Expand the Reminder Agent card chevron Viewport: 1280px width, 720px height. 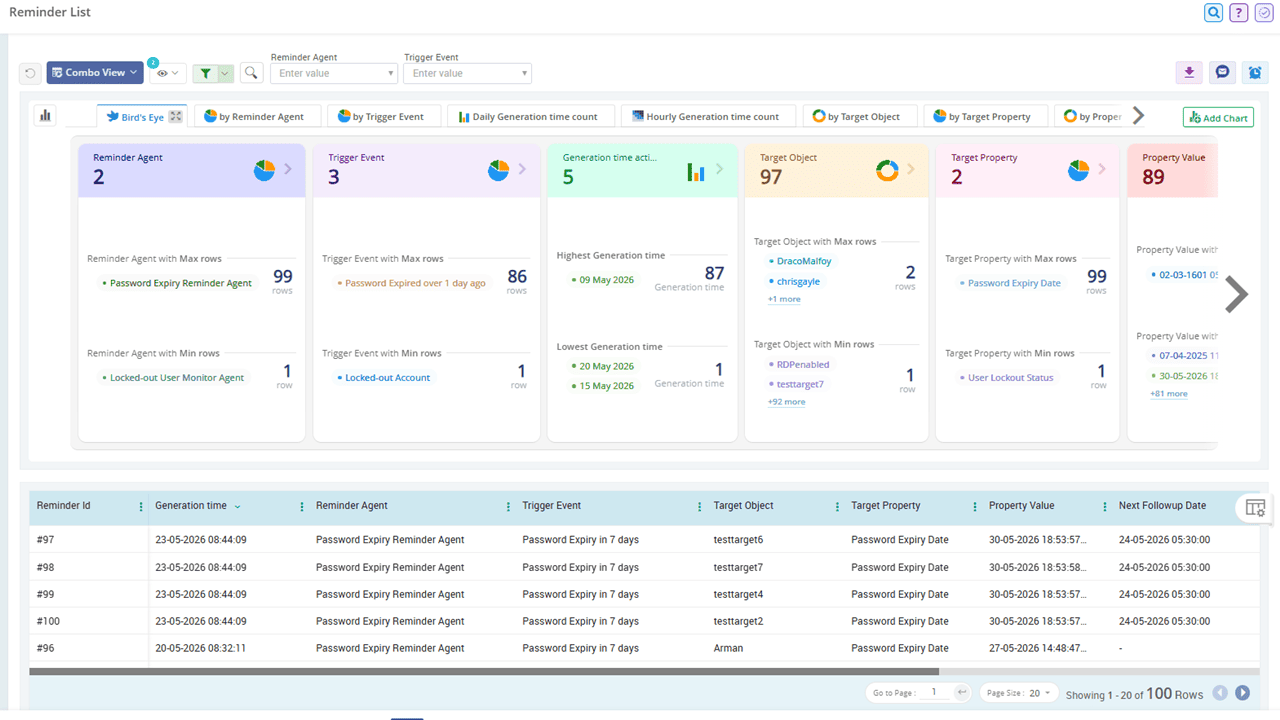288,169
